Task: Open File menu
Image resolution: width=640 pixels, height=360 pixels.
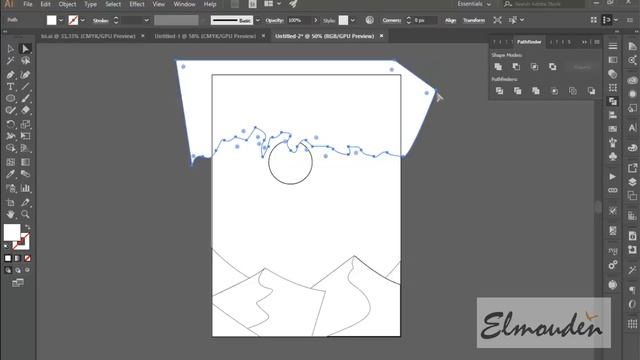Action: pos(27,4)
